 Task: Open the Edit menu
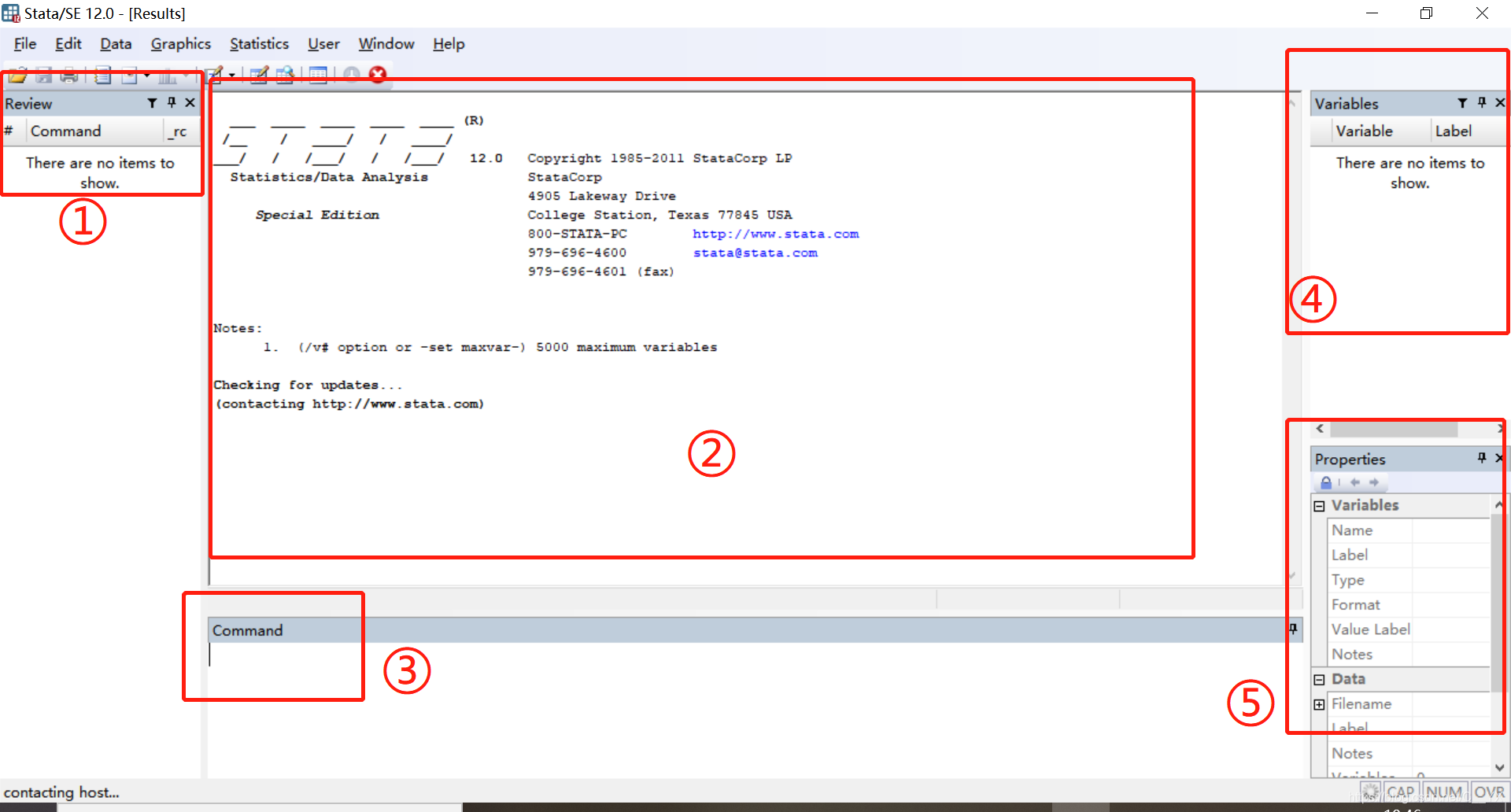pyautogui.click(x=68, y=44)
